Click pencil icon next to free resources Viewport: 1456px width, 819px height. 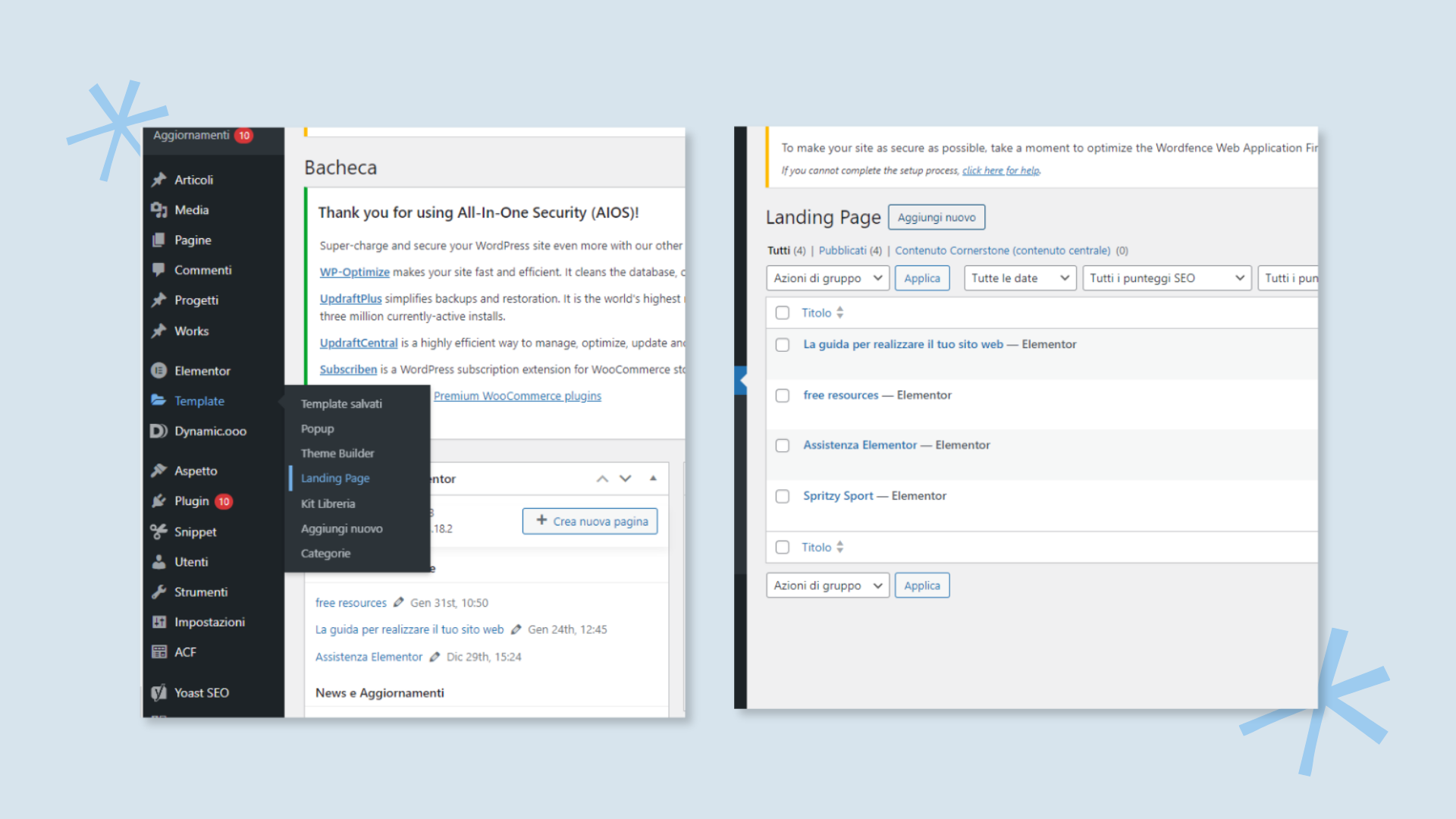398,602
